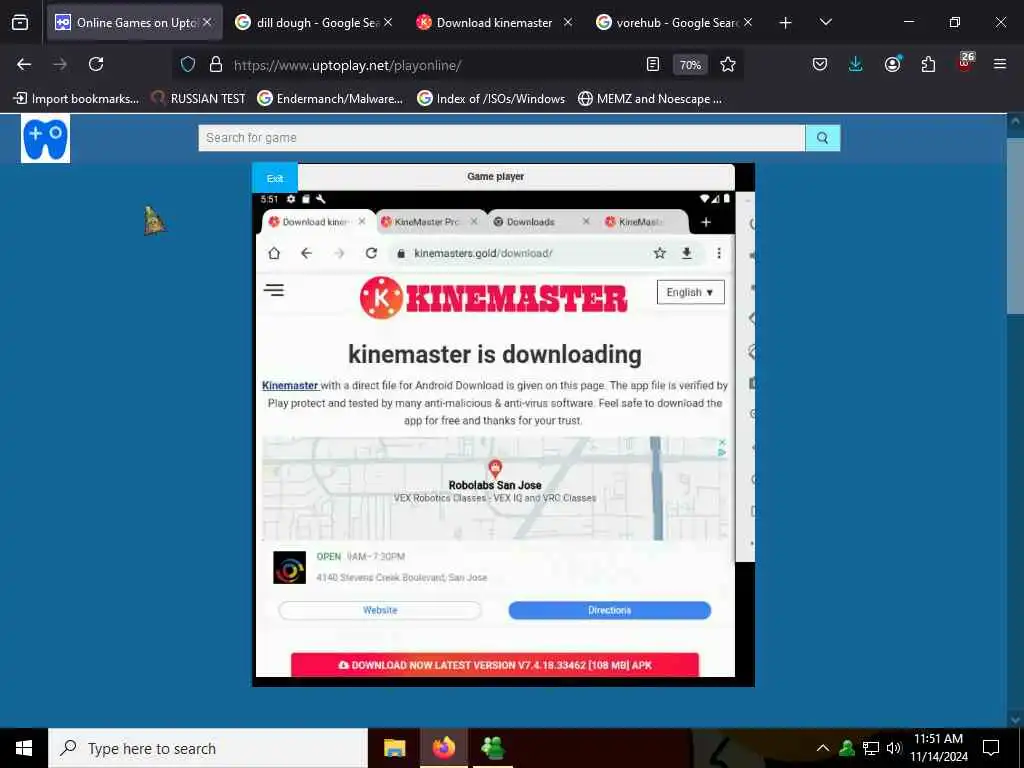The image size is (1024, 768).
Task: Open MEMZ and Noescape bookmark
Action: (x=650, y=99)
